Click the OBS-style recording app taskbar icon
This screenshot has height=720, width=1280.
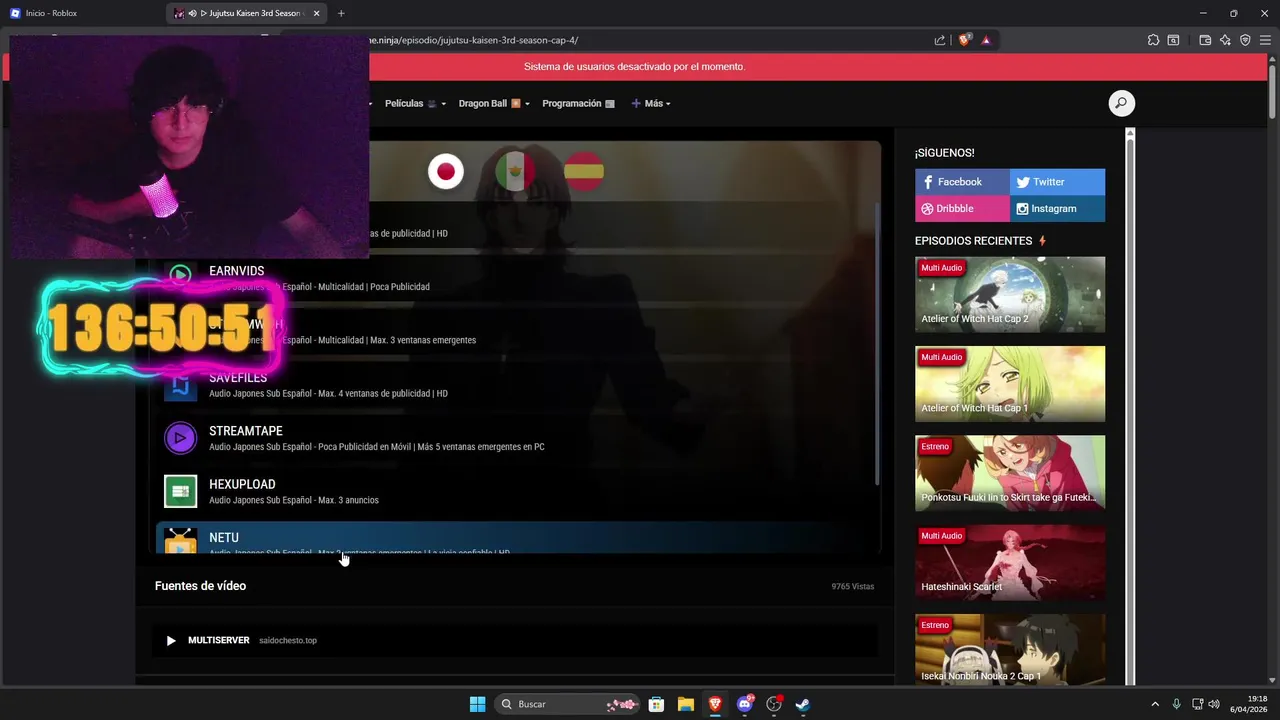click(x=773, y=704)
